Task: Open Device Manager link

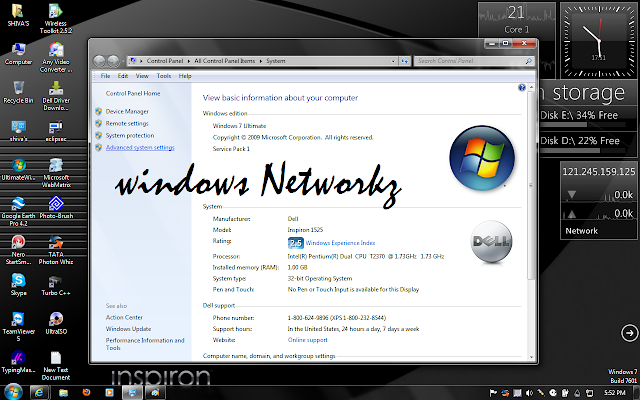Action: tap(127, 111)
